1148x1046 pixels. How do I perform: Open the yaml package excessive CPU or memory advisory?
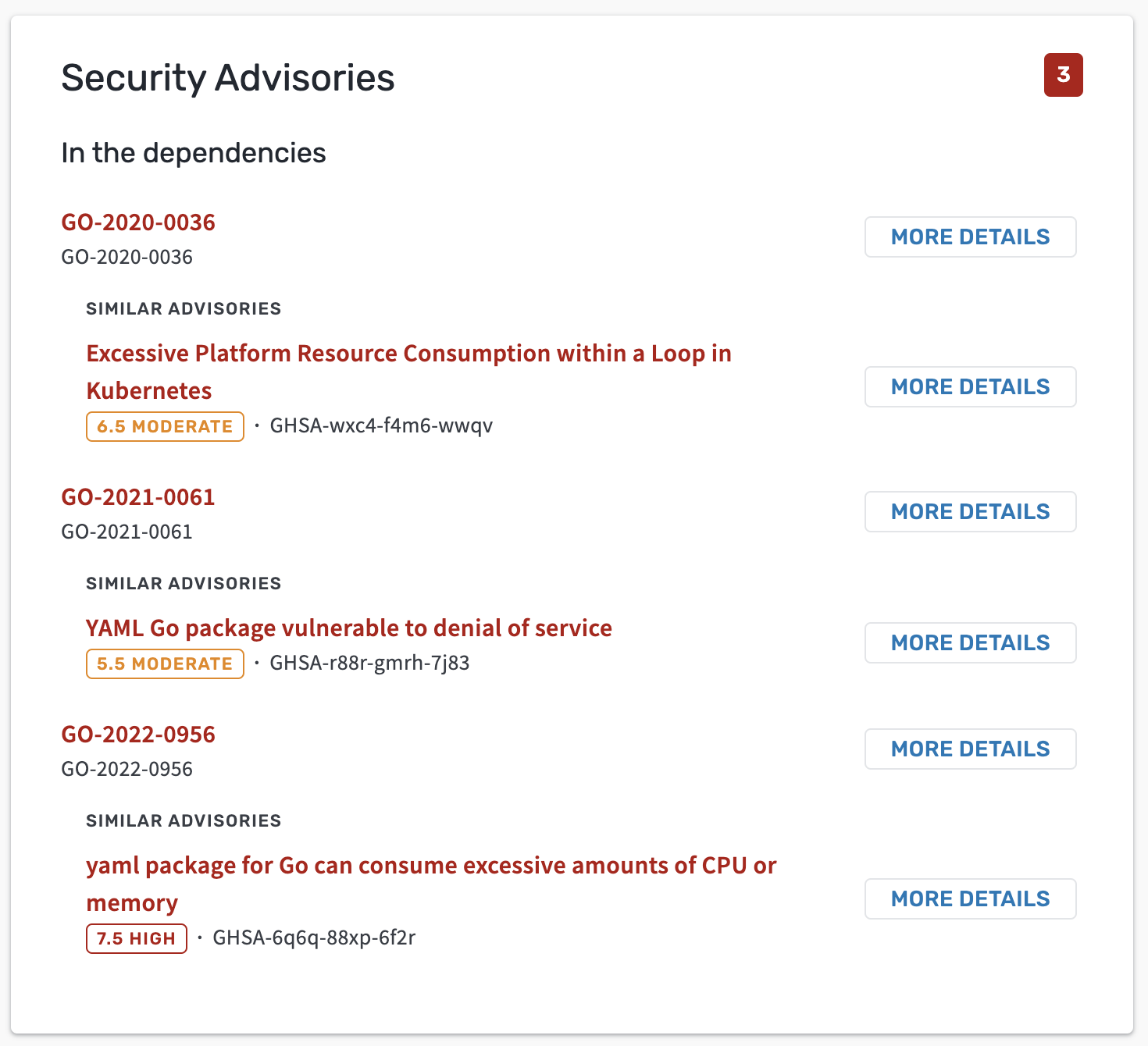pos(431,884)
